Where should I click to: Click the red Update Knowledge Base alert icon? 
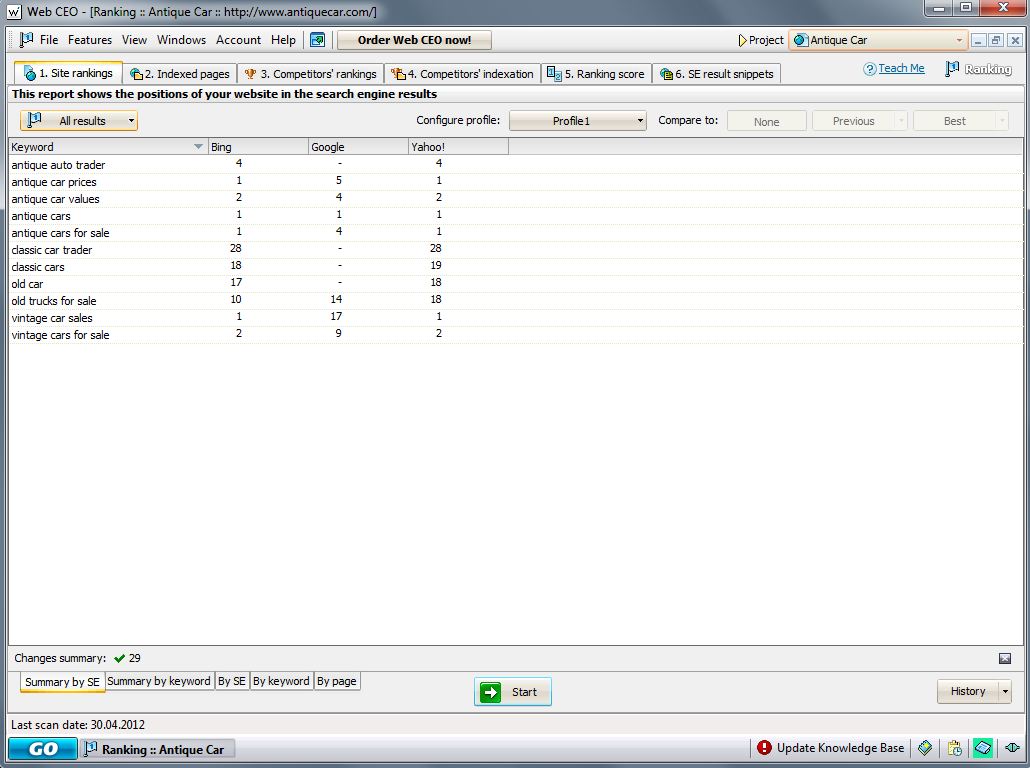tap(764, 748)
